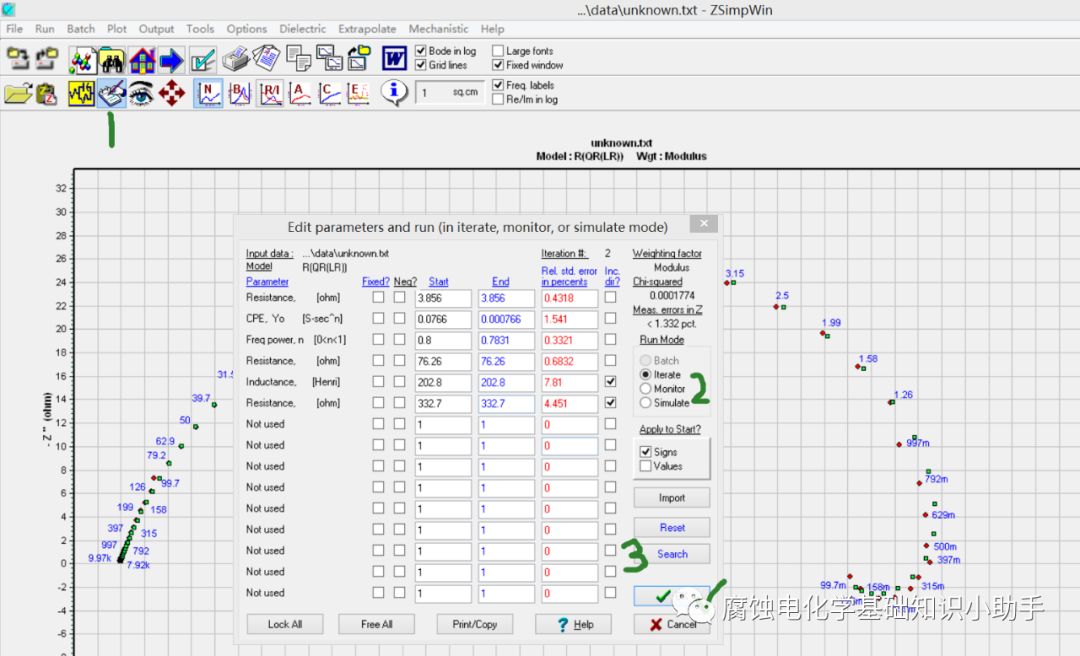The image size is (1080, 656).
Task: Enable Large fonts checkbox
Action: (498, 51)
